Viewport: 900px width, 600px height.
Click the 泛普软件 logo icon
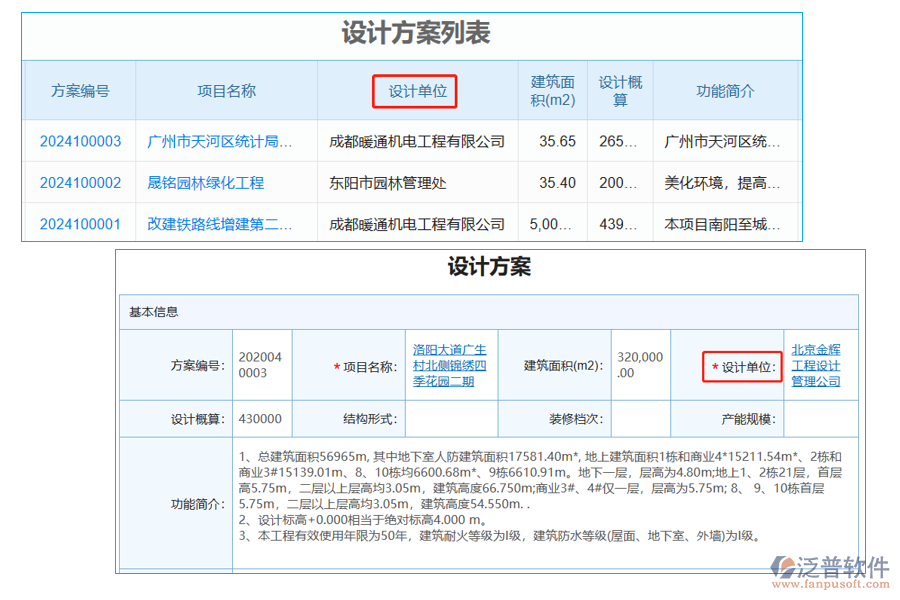click(781, 566)
